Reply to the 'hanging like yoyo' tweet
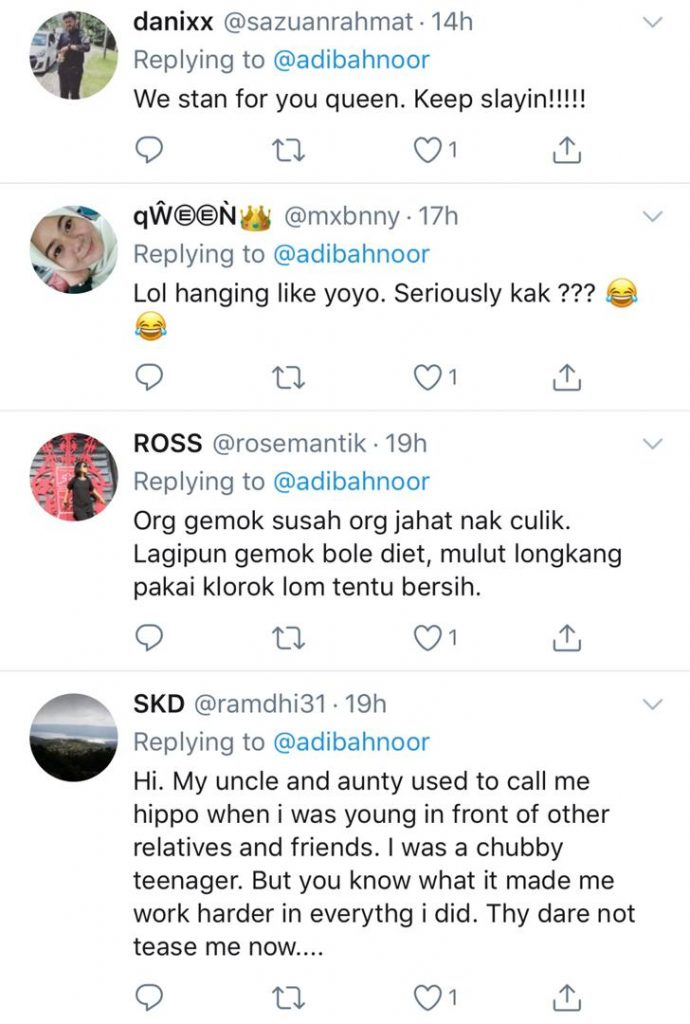 click(148, 377)
